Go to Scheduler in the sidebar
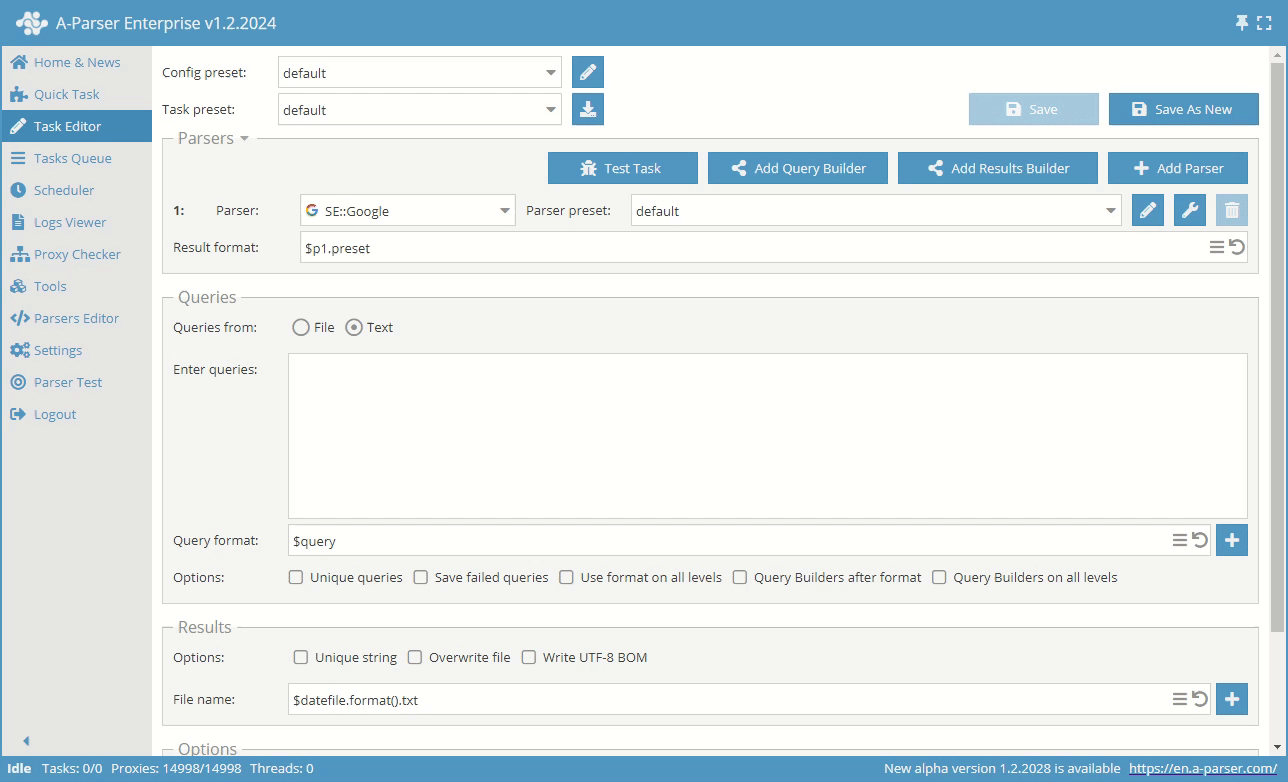Viewport: 1288px width, 782px height. pyautogui.click(x=64, y=190)
